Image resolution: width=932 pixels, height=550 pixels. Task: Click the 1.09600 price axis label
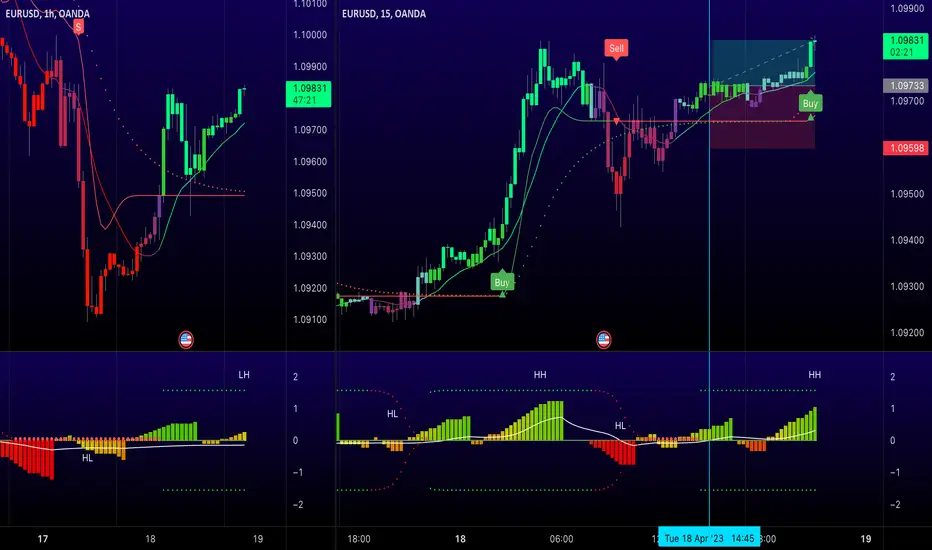310,162
